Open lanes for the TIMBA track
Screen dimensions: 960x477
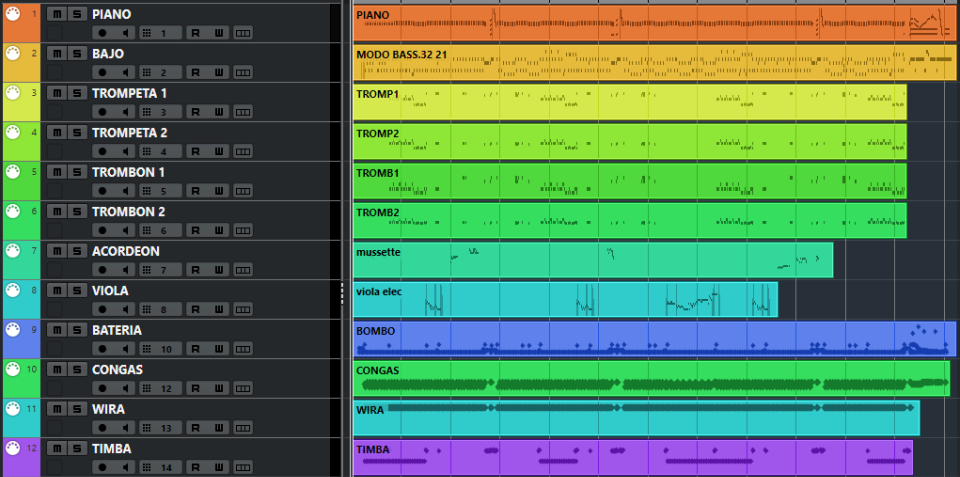pos(243,467)
